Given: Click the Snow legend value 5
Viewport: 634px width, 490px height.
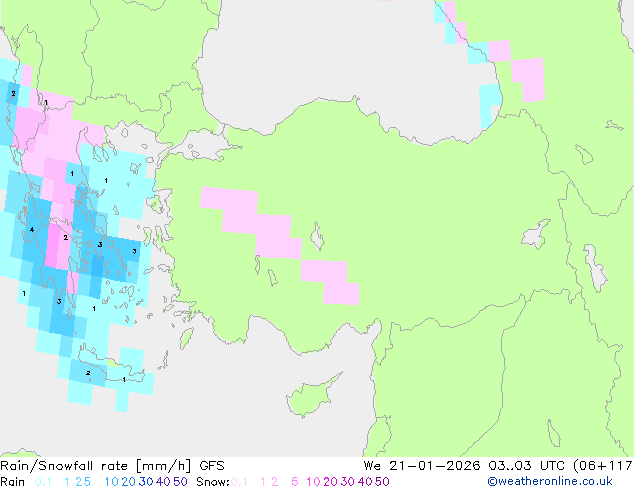Looking at the screenshot, I should pos(295,482).
